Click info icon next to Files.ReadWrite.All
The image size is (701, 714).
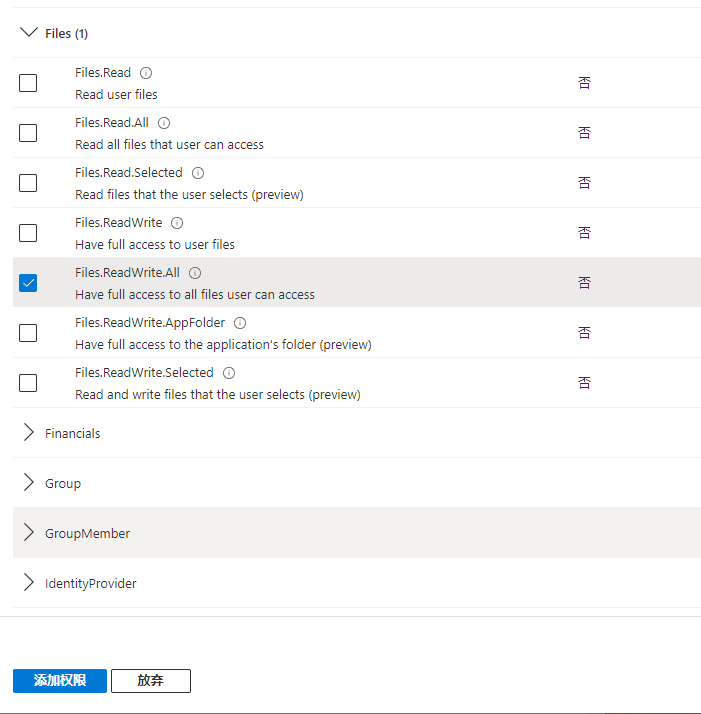[x=195, y=273]
